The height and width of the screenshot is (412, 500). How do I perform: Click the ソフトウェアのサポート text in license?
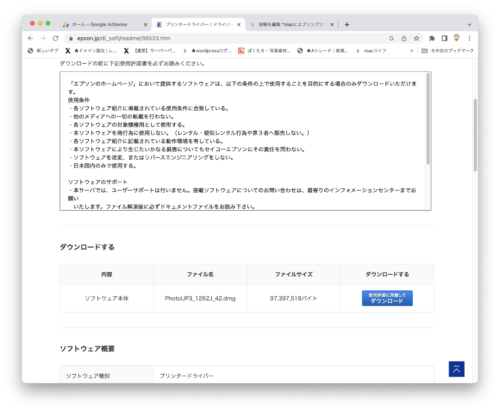tap(98, 182)
